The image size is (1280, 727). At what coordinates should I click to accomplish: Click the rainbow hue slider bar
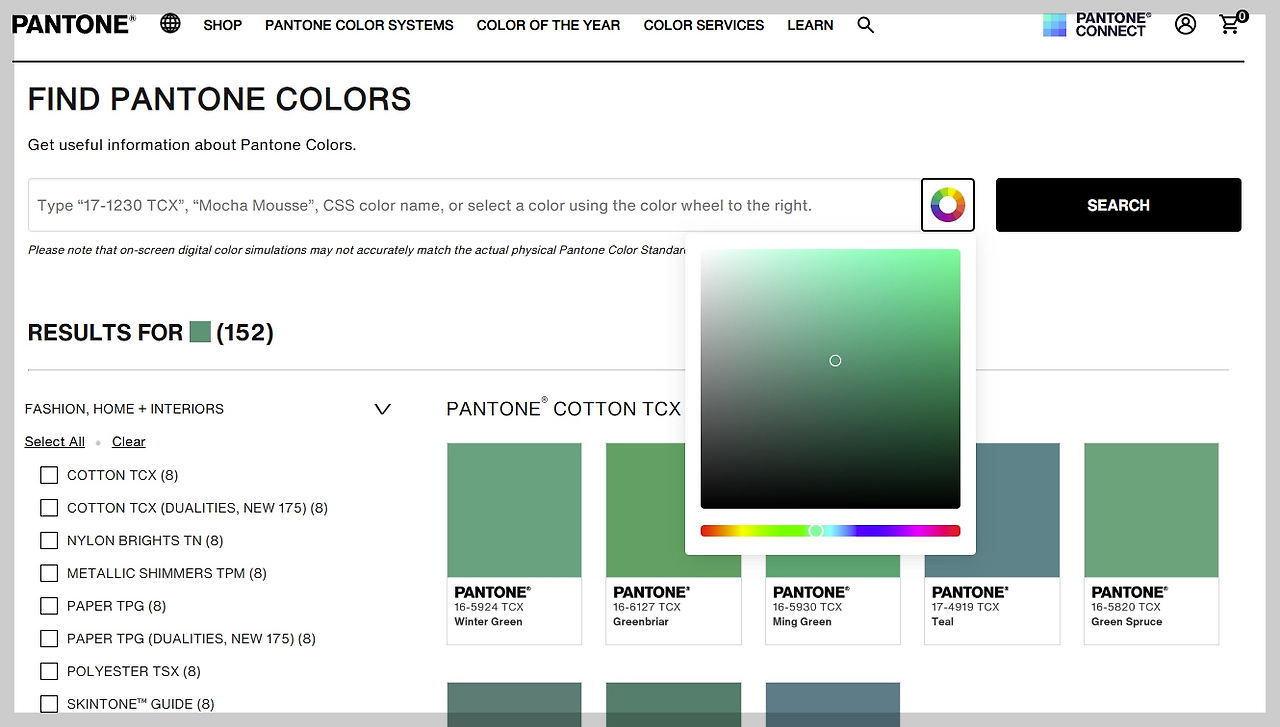click(x=830, y=531)
